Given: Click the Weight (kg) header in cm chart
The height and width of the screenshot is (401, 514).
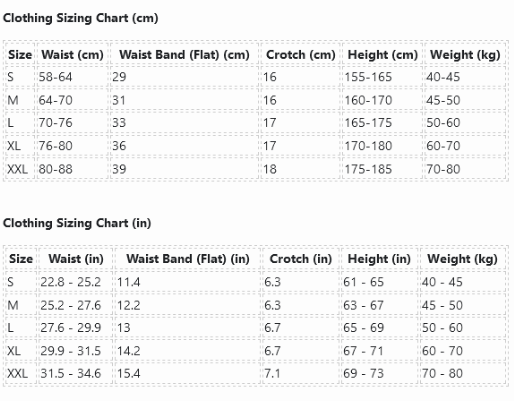Looking at the screenshot, I should pyautogui.click(x=465, y=55).
